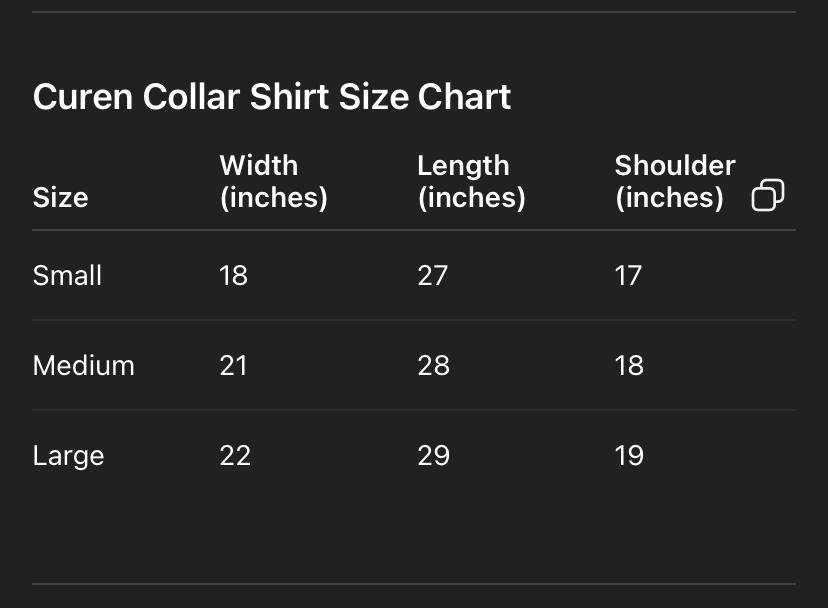Screen dimensions: 828x608
Task: Click the shoulder value 17 for Small
Action: [629, 275]
